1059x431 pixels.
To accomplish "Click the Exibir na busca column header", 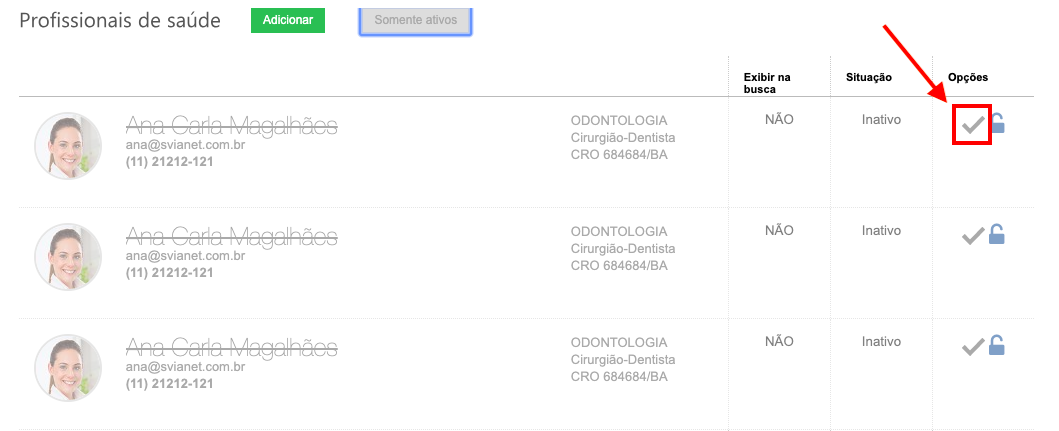I will pyautogui.click(x=767, y=83).
